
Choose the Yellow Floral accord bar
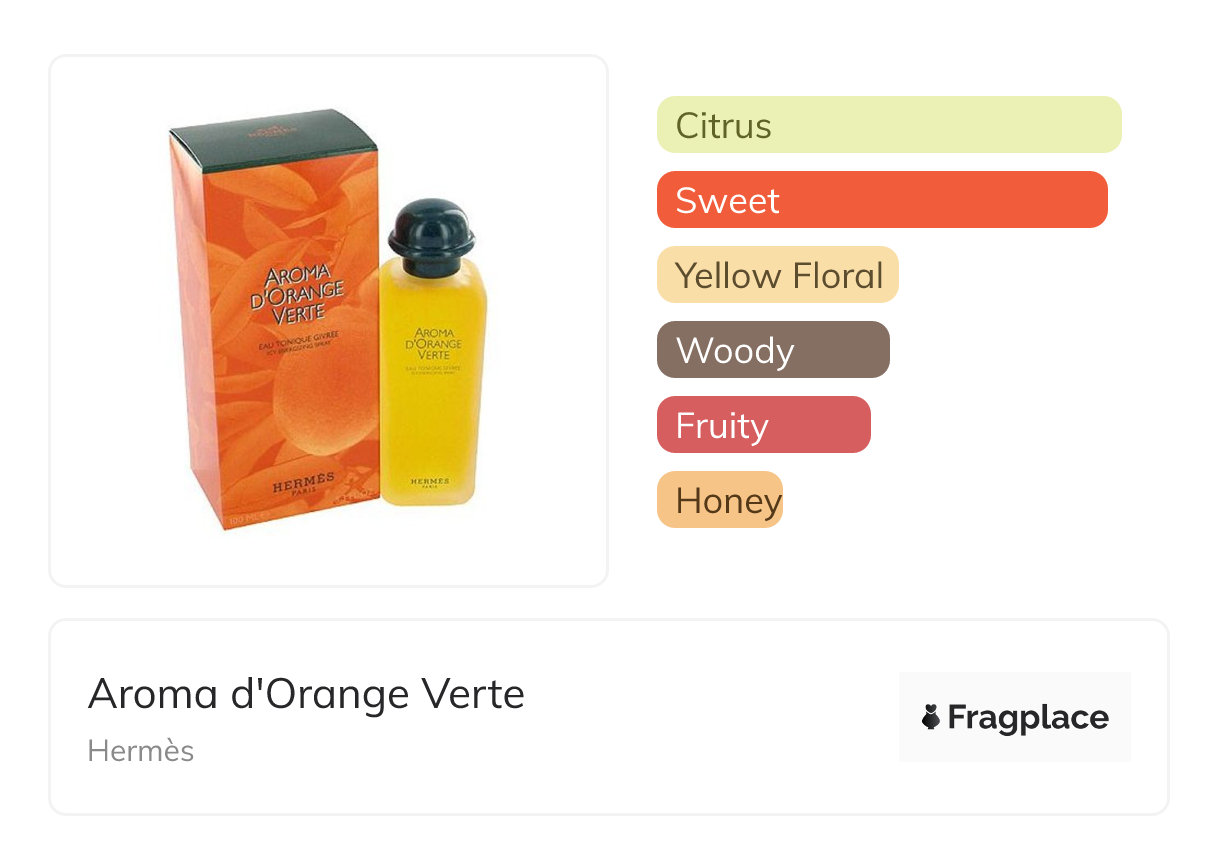pos(777,275)
